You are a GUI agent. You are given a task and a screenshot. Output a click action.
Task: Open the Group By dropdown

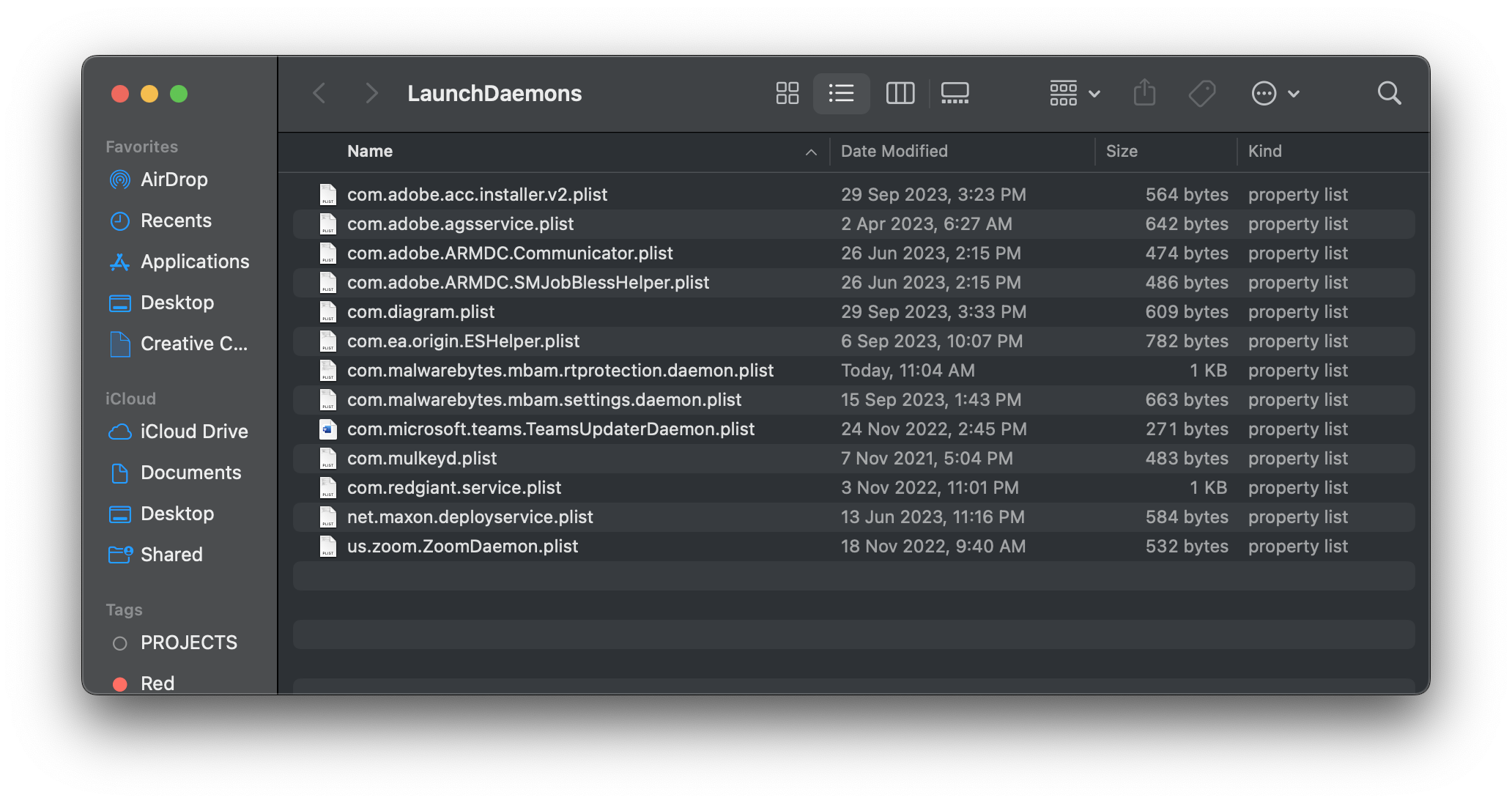1074,93
